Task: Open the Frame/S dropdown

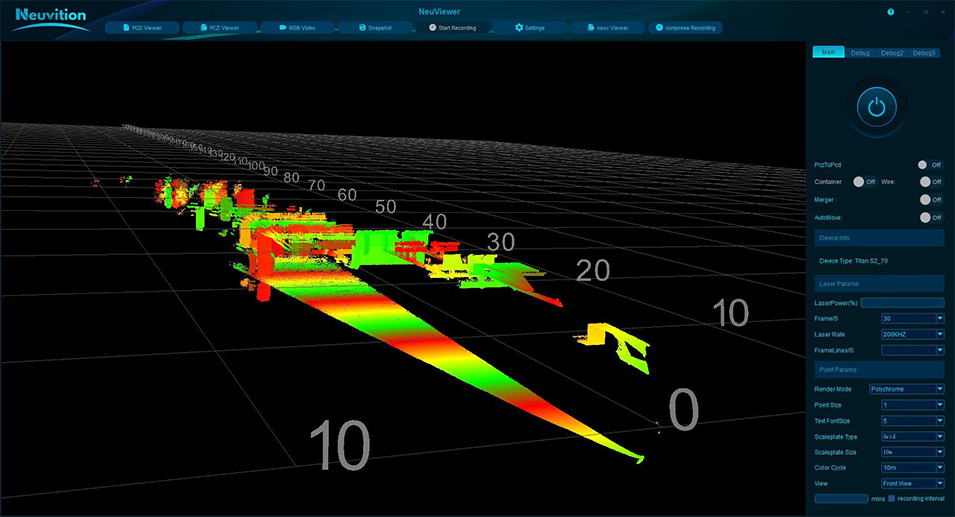Action: point(912,318)
